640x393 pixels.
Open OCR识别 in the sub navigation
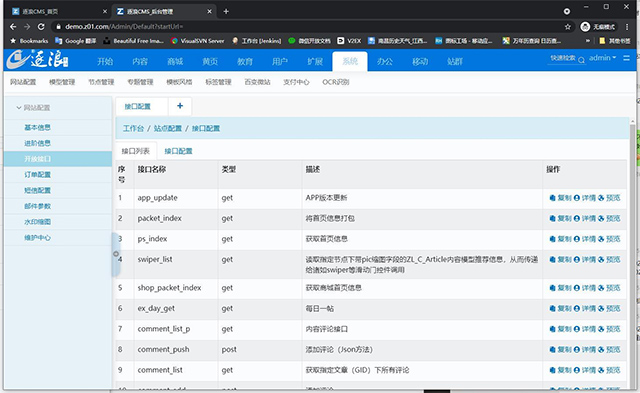pyautogui.click(x=336, y=82)
